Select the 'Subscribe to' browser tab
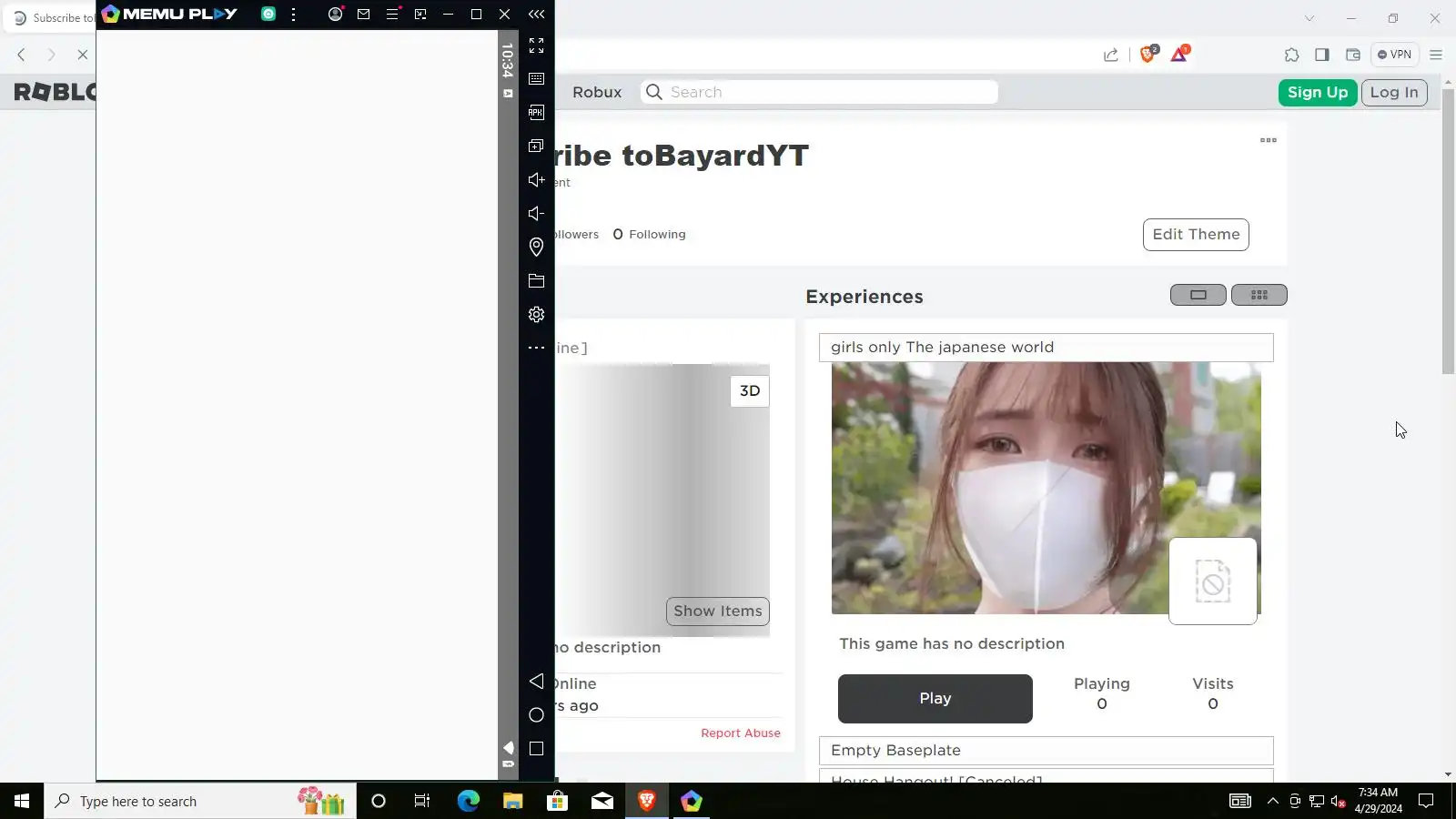The height and width of the screenshot is (819, 1456). (52, 18)
